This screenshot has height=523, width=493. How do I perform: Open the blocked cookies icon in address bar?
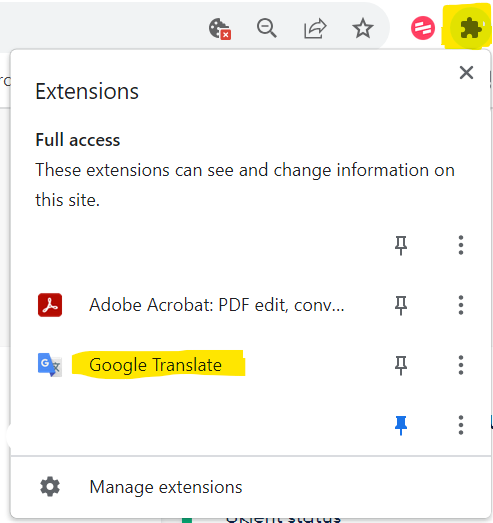click(219, 29)
